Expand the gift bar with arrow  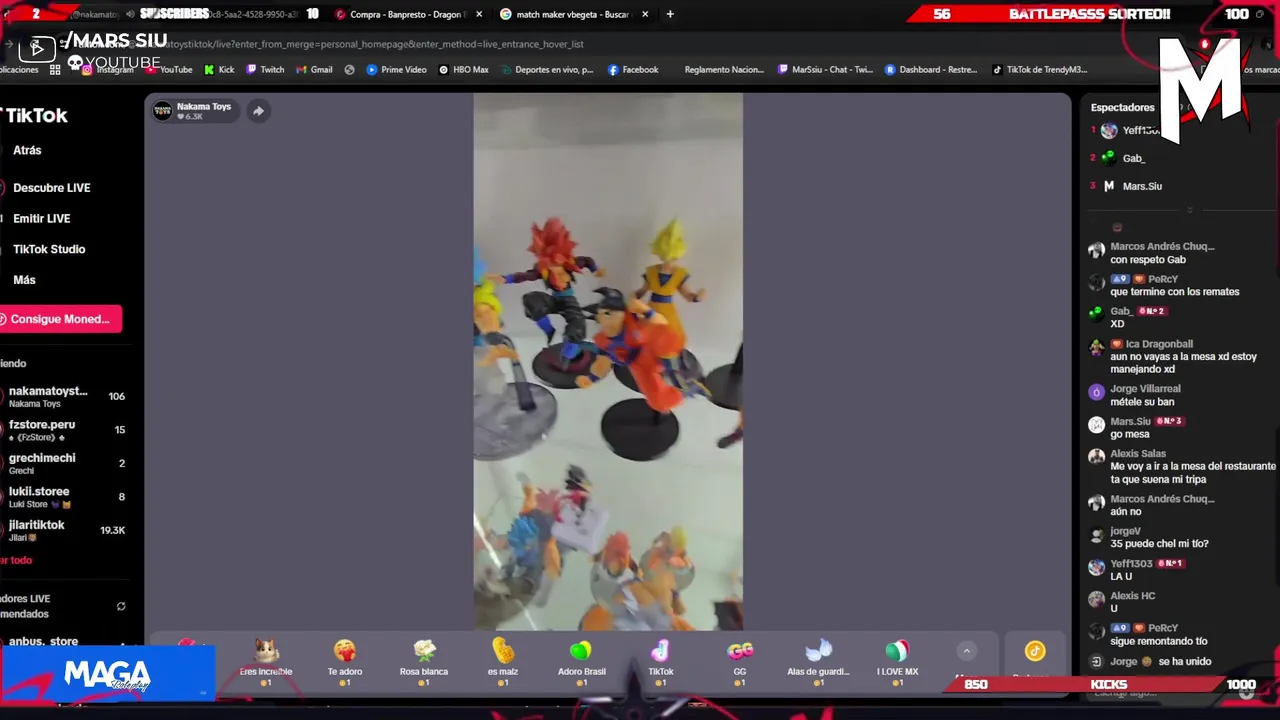click(x=966, y=651)
